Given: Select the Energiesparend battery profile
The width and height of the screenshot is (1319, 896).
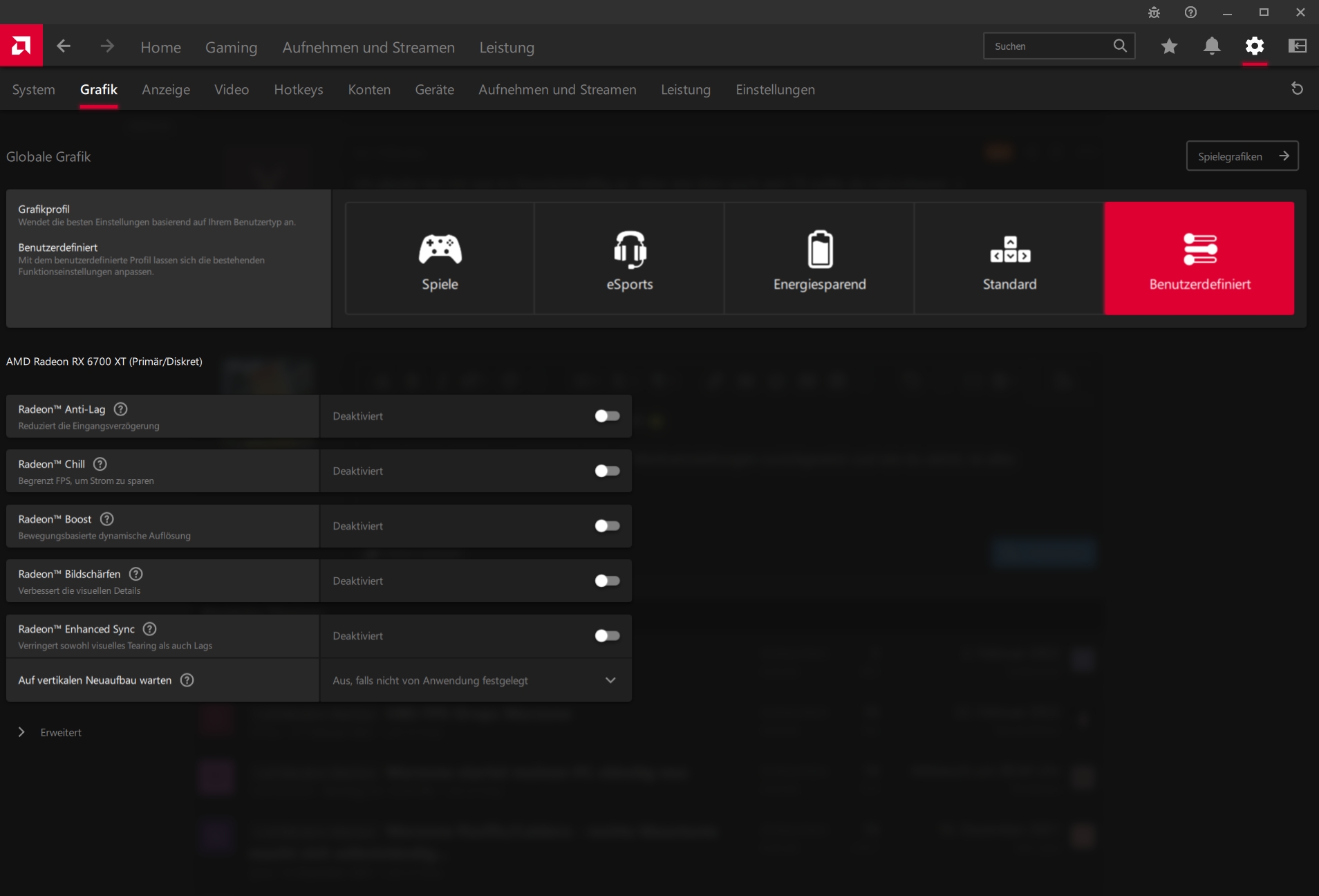Looking at the screenshot, I should (820, 259).
